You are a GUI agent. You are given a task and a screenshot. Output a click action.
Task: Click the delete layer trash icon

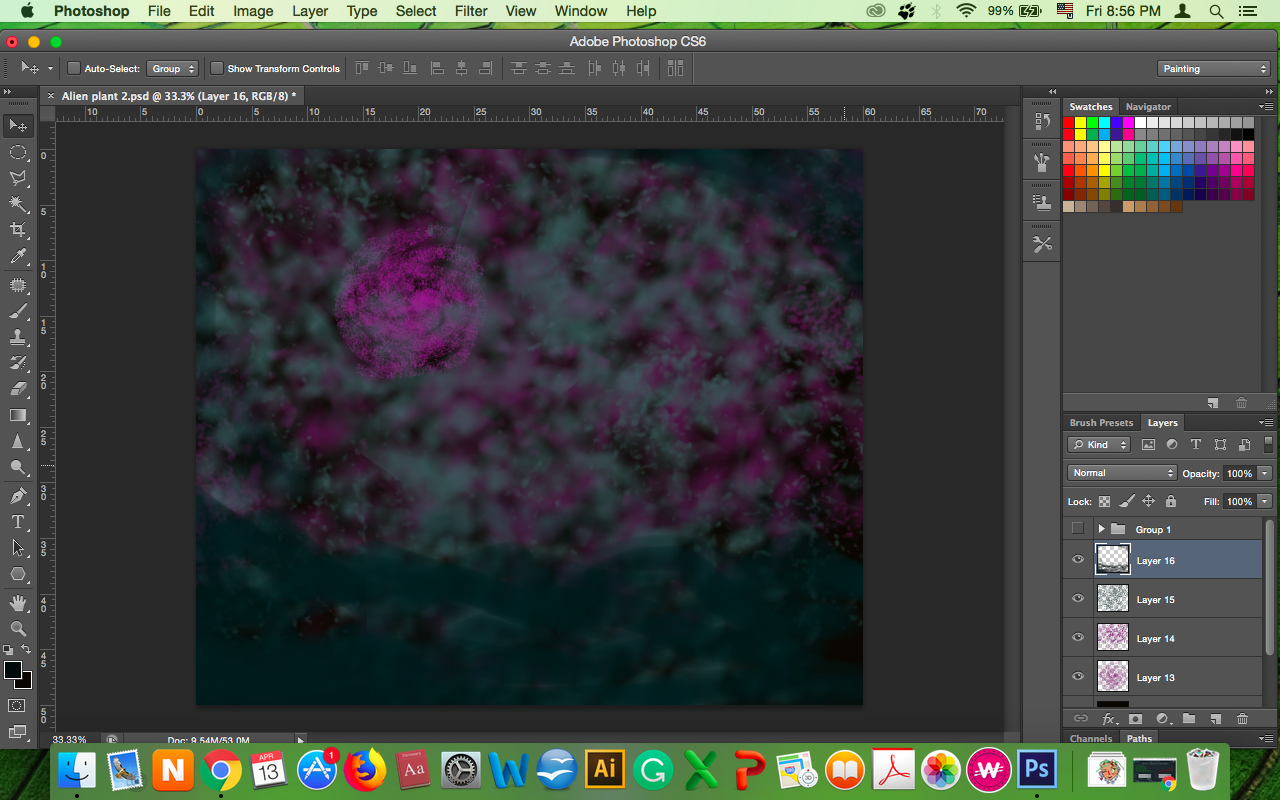coord(1242,718)
